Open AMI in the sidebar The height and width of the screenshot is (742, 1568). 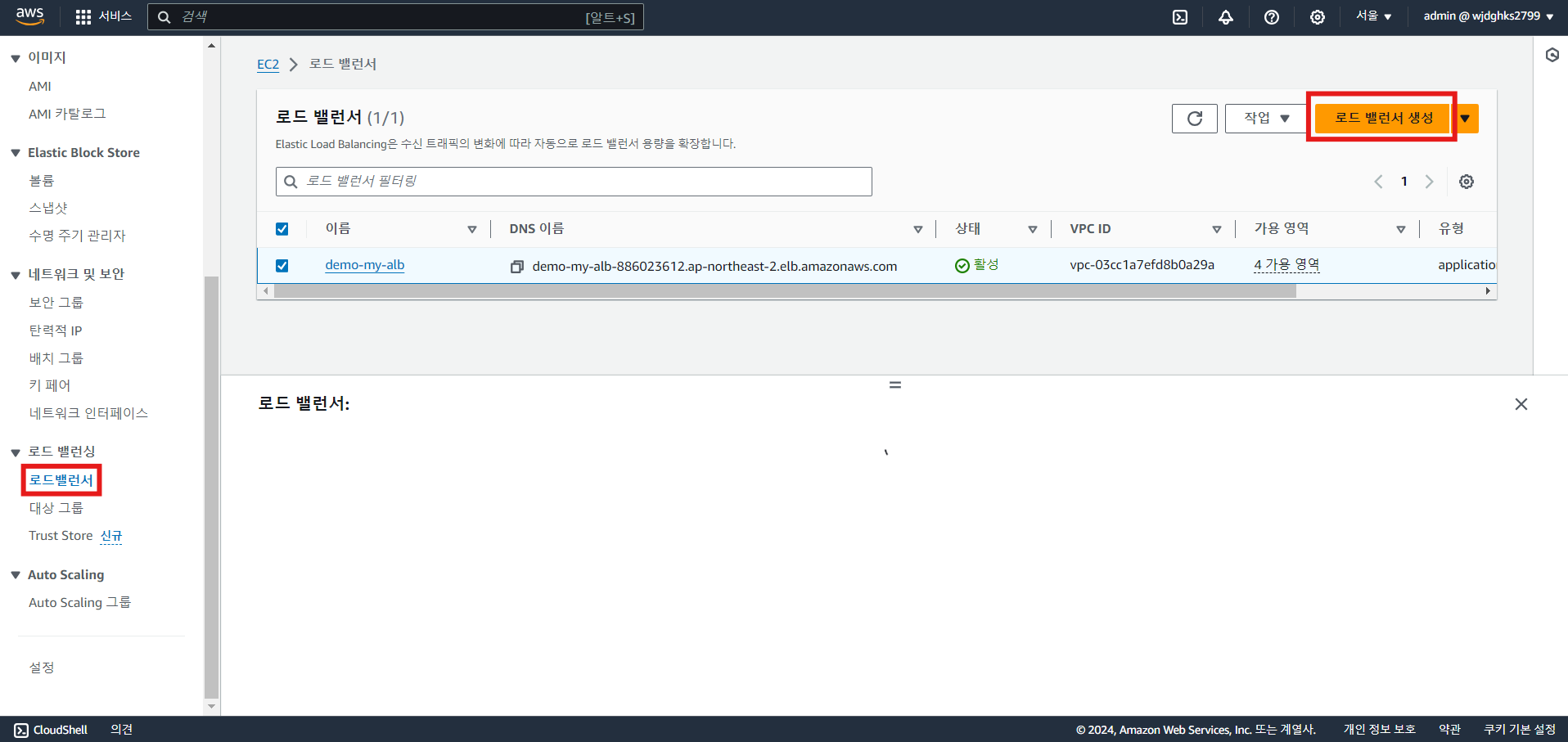(40, 86)
